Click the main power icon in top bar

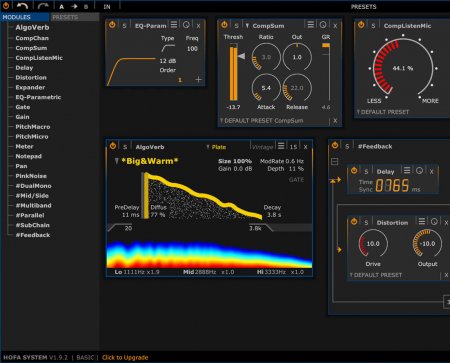click(x=6, y=6)
